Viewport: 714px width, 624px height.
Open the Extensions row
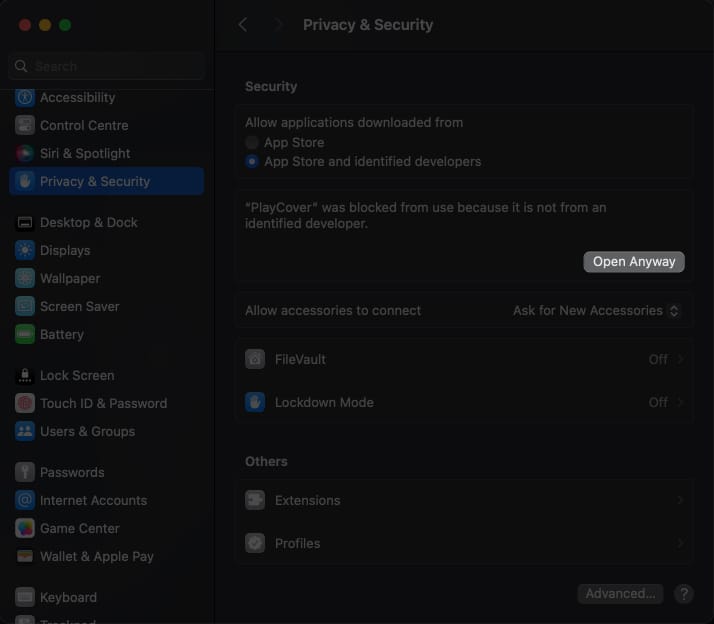pos(464,500)
